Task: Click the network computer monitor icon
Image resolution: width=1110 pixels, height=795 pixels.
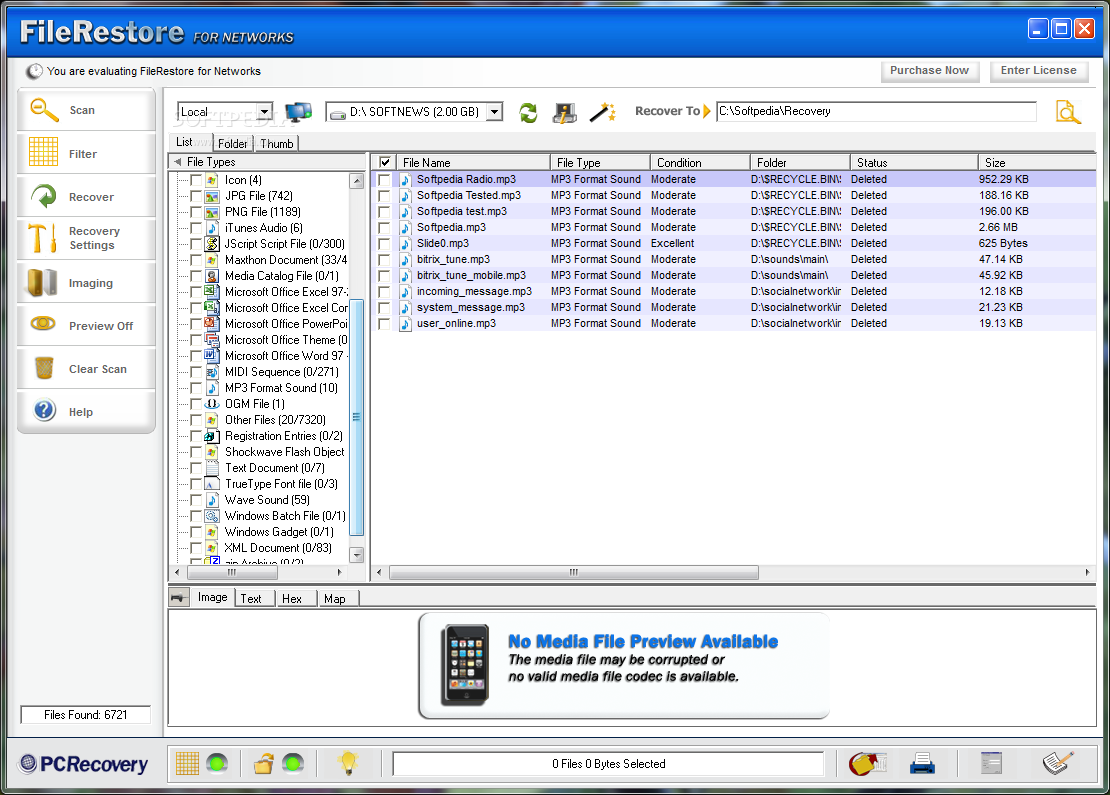Action: pyautogui.click(x=298, y=112)
